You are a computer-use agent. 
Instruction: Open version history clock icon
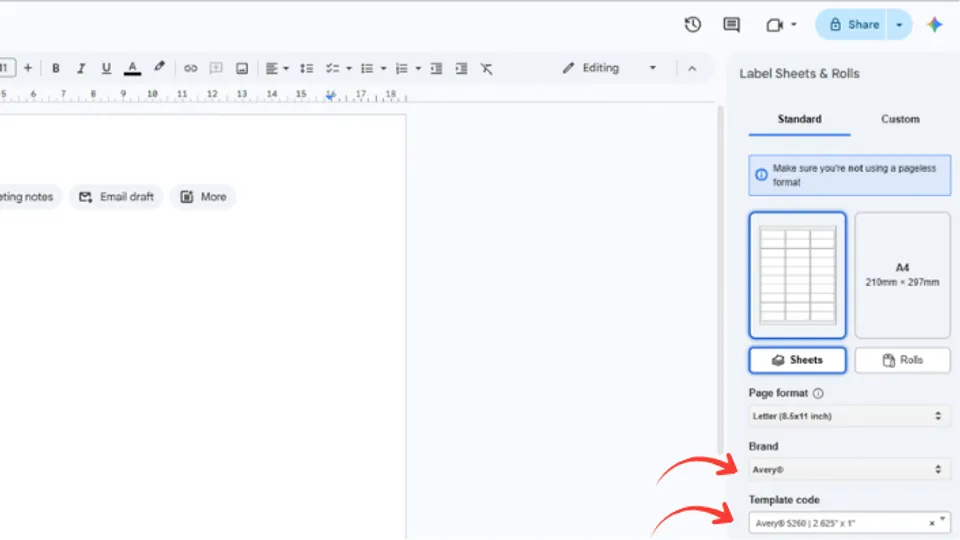click(692, 24)
